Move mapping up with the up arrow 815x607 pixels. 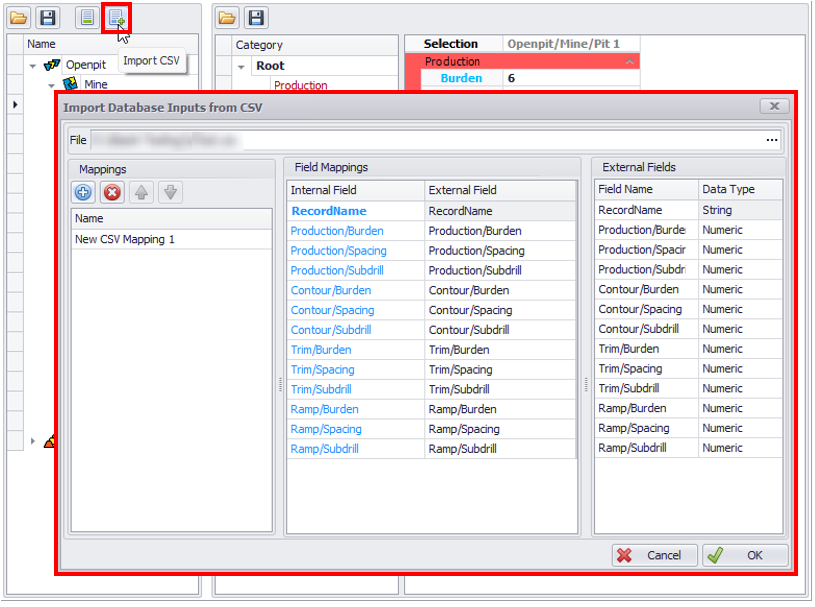141,193
